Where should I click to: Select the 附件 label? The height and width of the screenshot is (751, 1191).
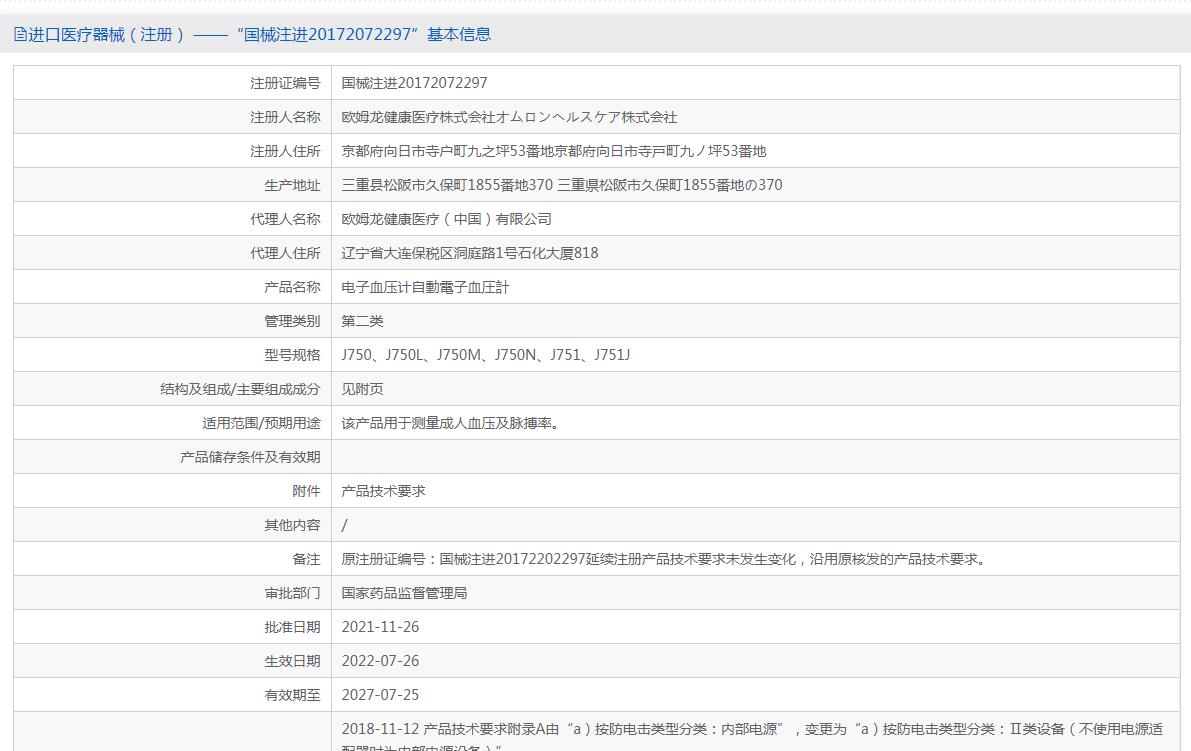tap(306, 491)
